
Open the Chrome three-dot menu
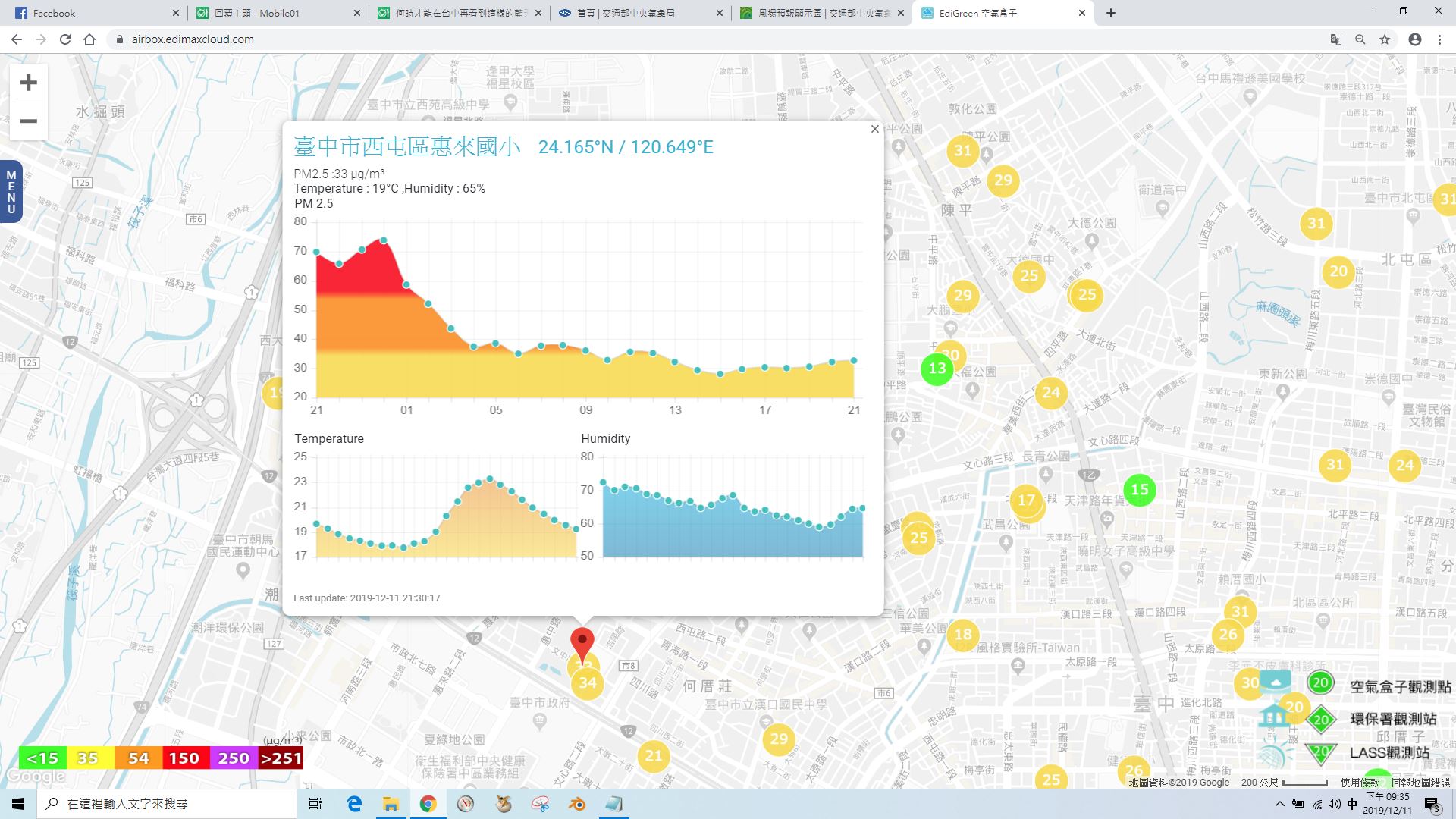pos(1439,39)
